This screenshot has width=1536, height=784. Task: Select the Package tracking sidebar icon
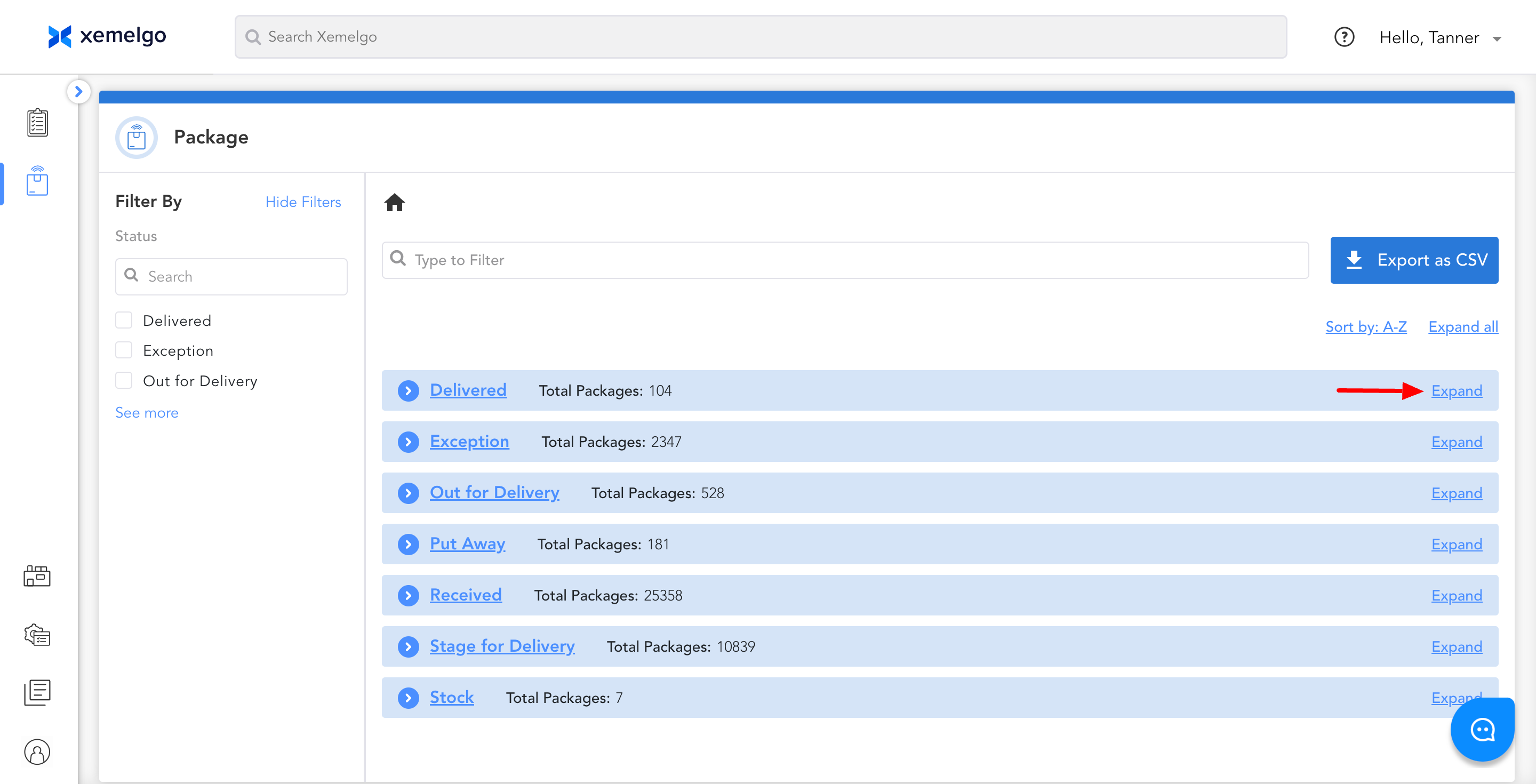click(37, 181)
